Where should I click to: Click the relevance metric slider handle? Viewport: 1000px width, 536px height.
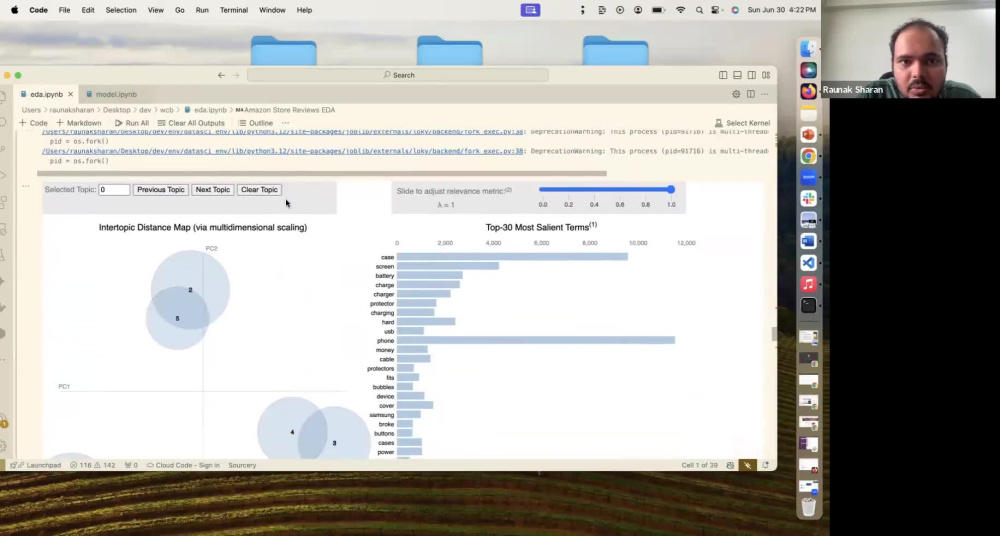click(671, 190)
